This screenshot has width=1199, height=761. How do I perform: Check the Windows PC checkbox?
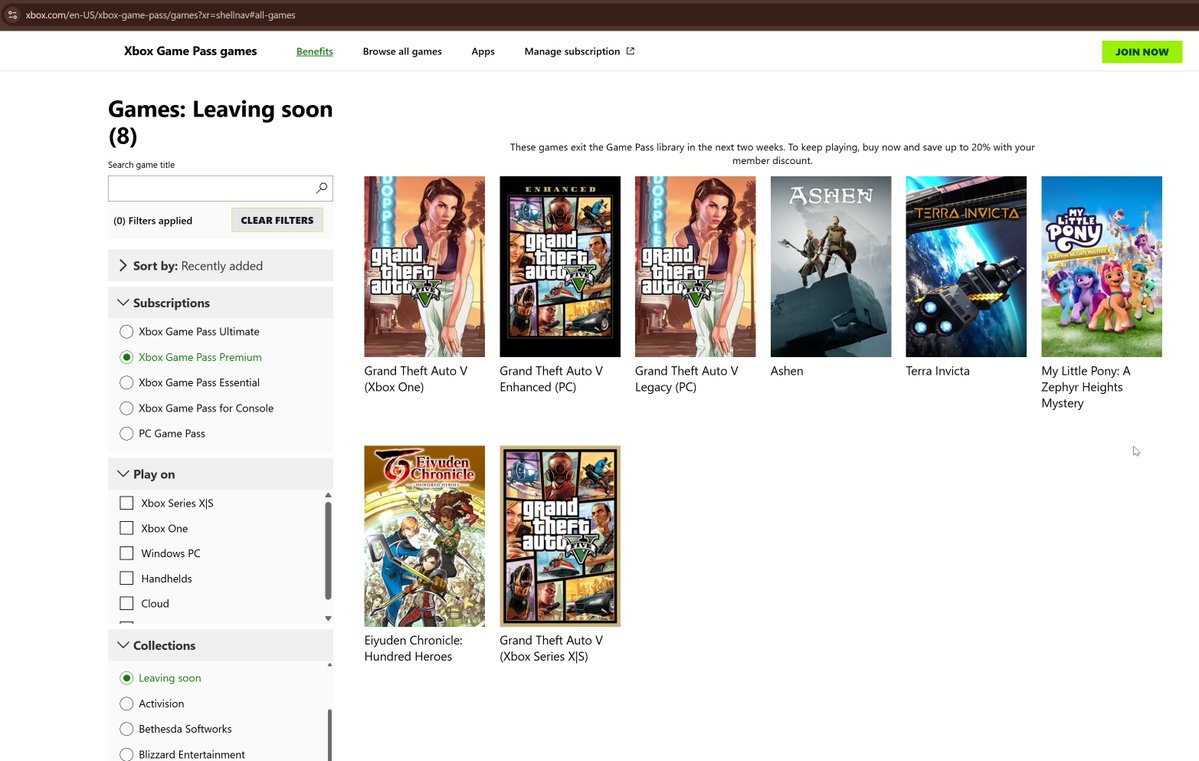pyautogui.click(x=126, y=553)
